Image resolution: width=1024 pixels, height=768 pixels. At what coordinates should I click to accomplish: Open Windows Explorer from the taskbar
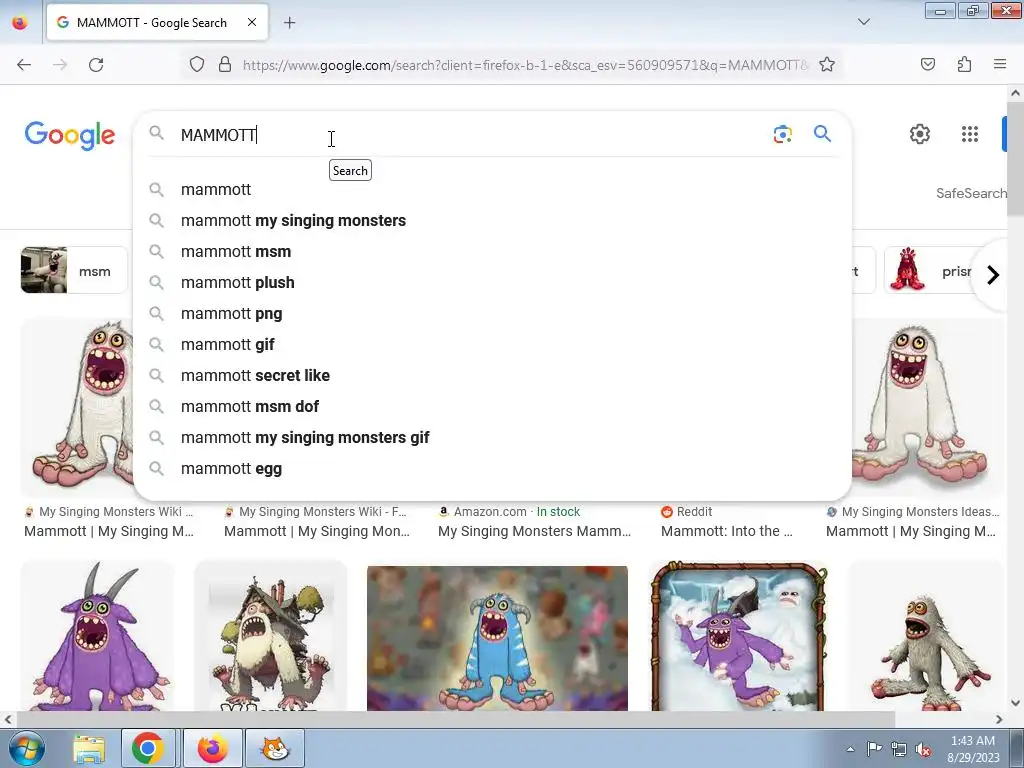(x=89, y=748)
